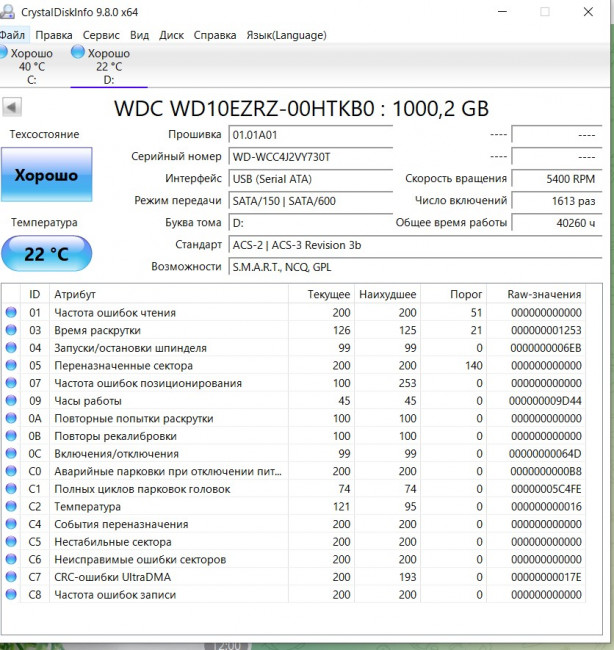
Task: Click the Хорошо health status button
Action: [x=46, y=175]
